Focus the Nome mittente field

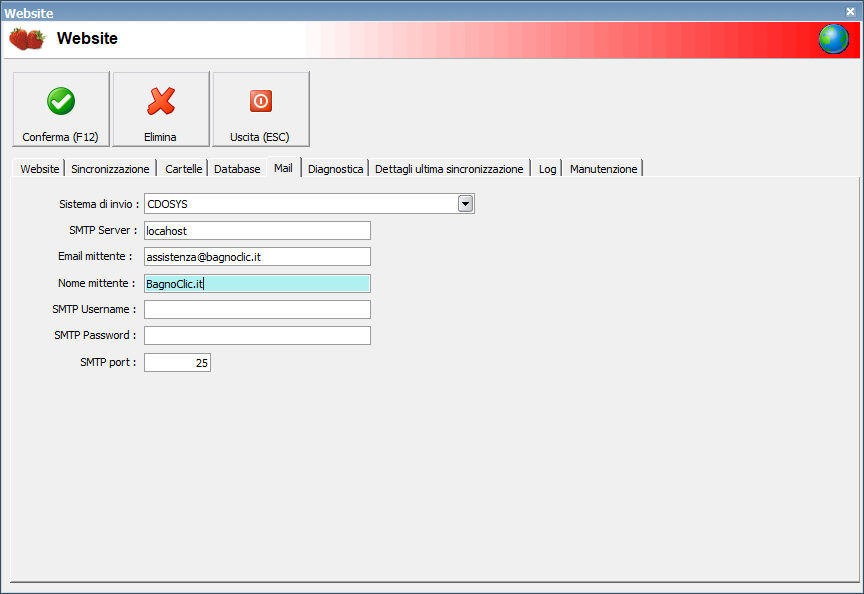tap(257, 283)
